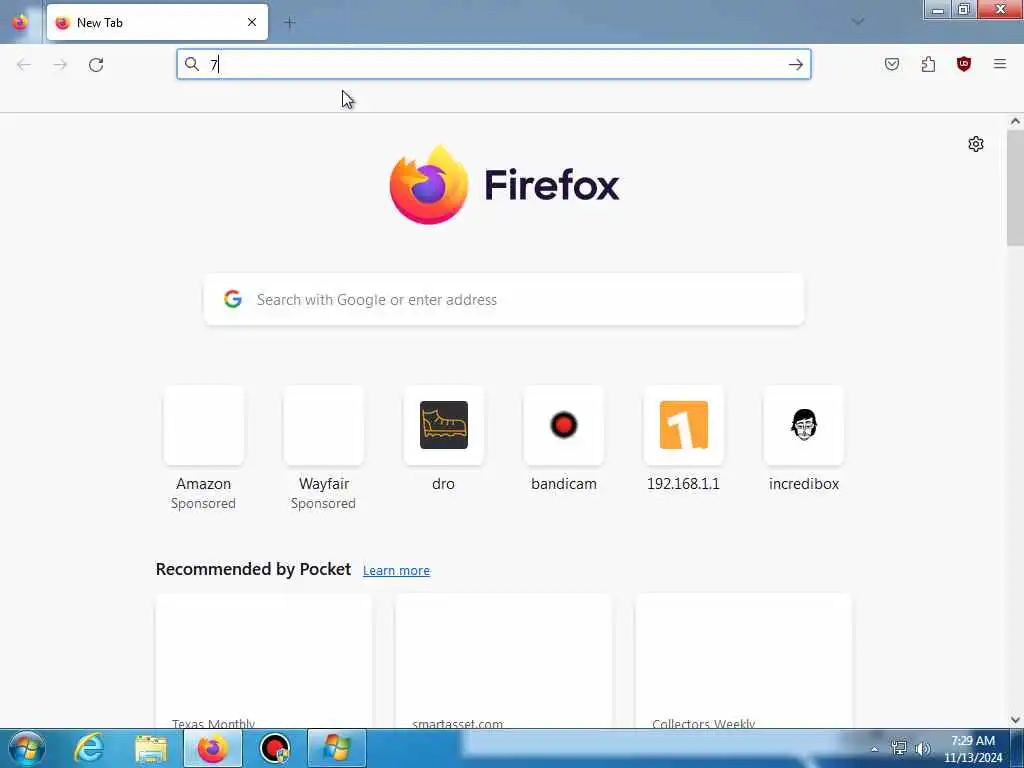Open the network tray icon
Viewport: 1024px width, 768px height.
899,748
